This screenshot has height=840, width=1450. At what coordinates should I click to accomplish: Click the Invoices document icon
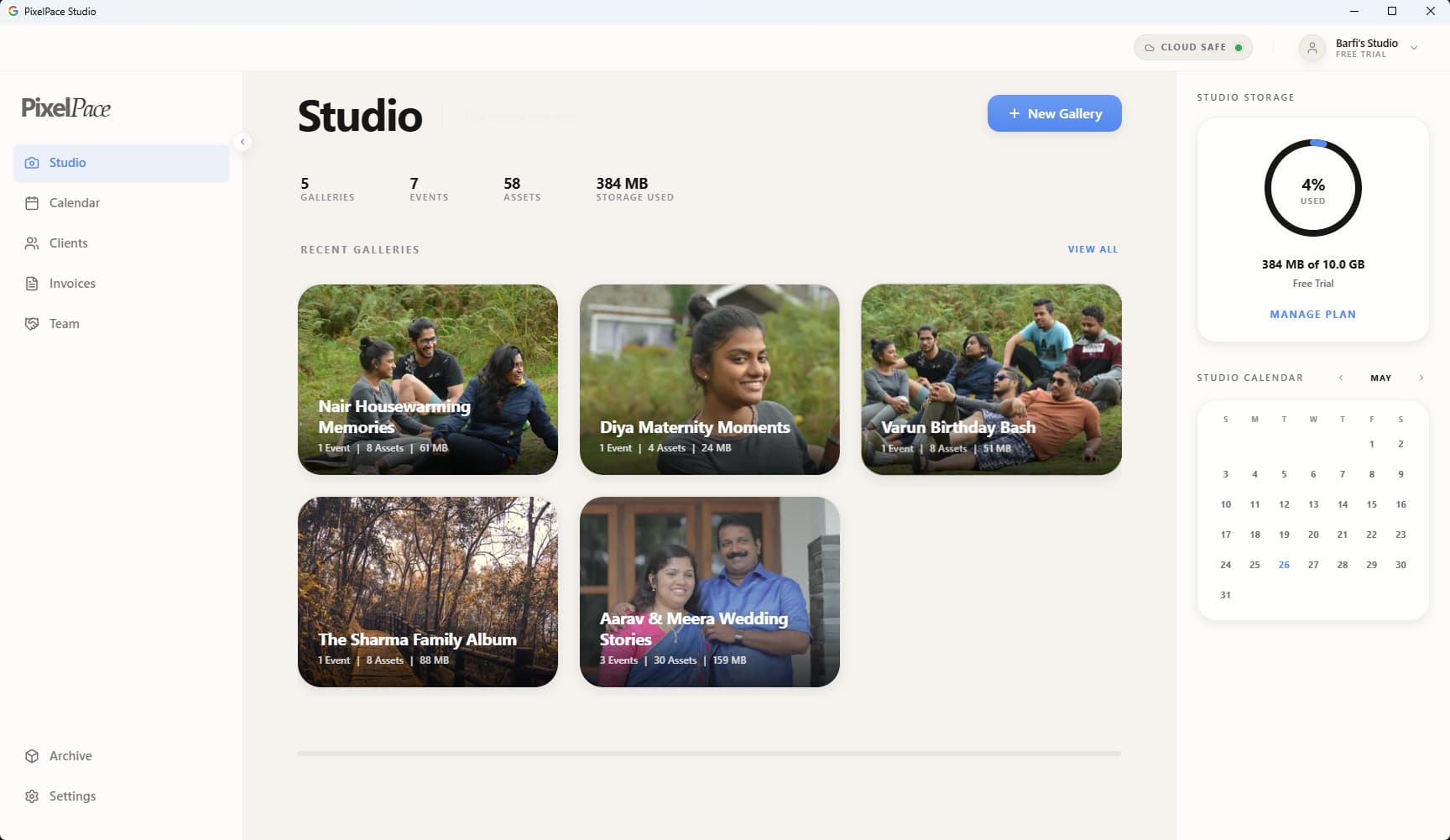point(32,284)
